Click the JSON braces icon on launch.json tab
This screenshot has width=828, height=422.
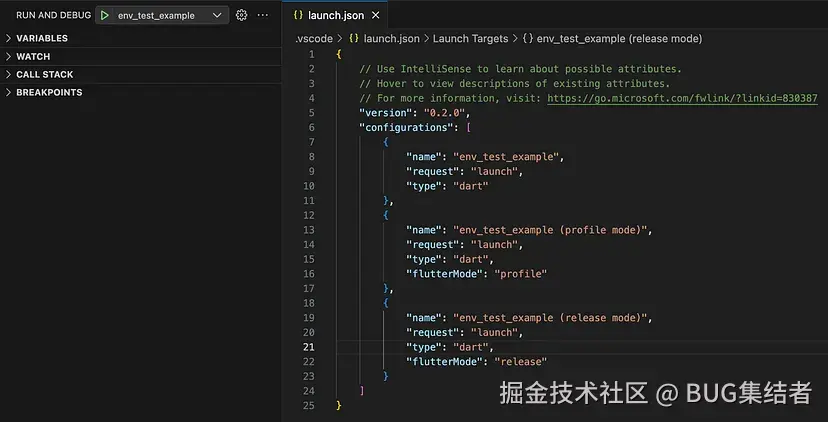coord(298,15)
